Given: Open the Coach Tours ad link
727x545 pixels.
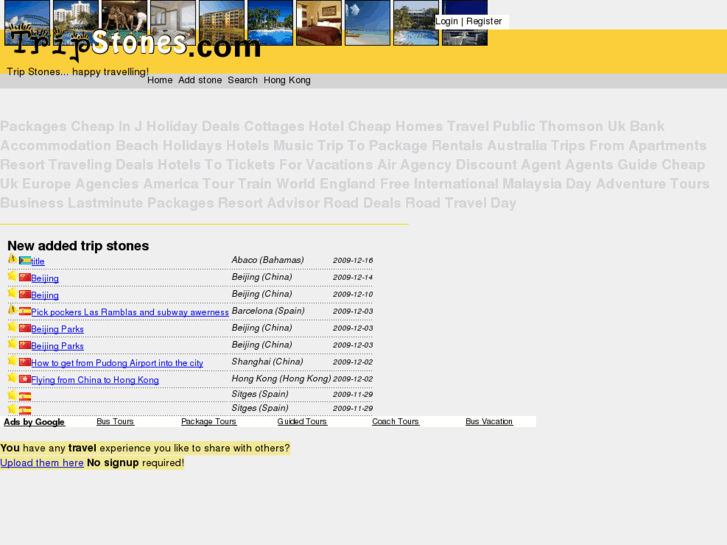Looking at the screenshot, I should 395,422.
